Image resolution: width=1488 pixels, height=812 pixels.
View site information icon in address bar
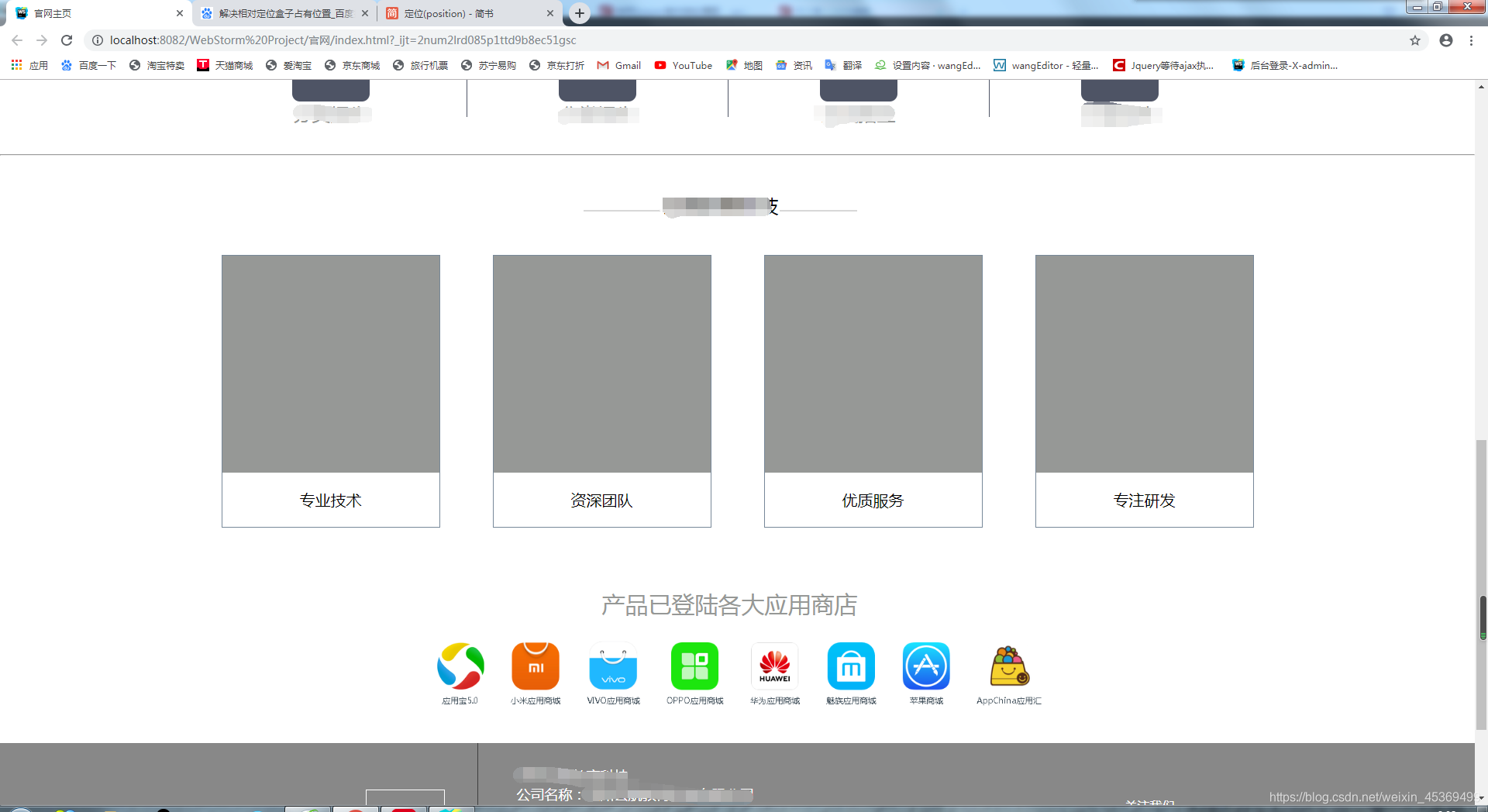coord(98,40)
